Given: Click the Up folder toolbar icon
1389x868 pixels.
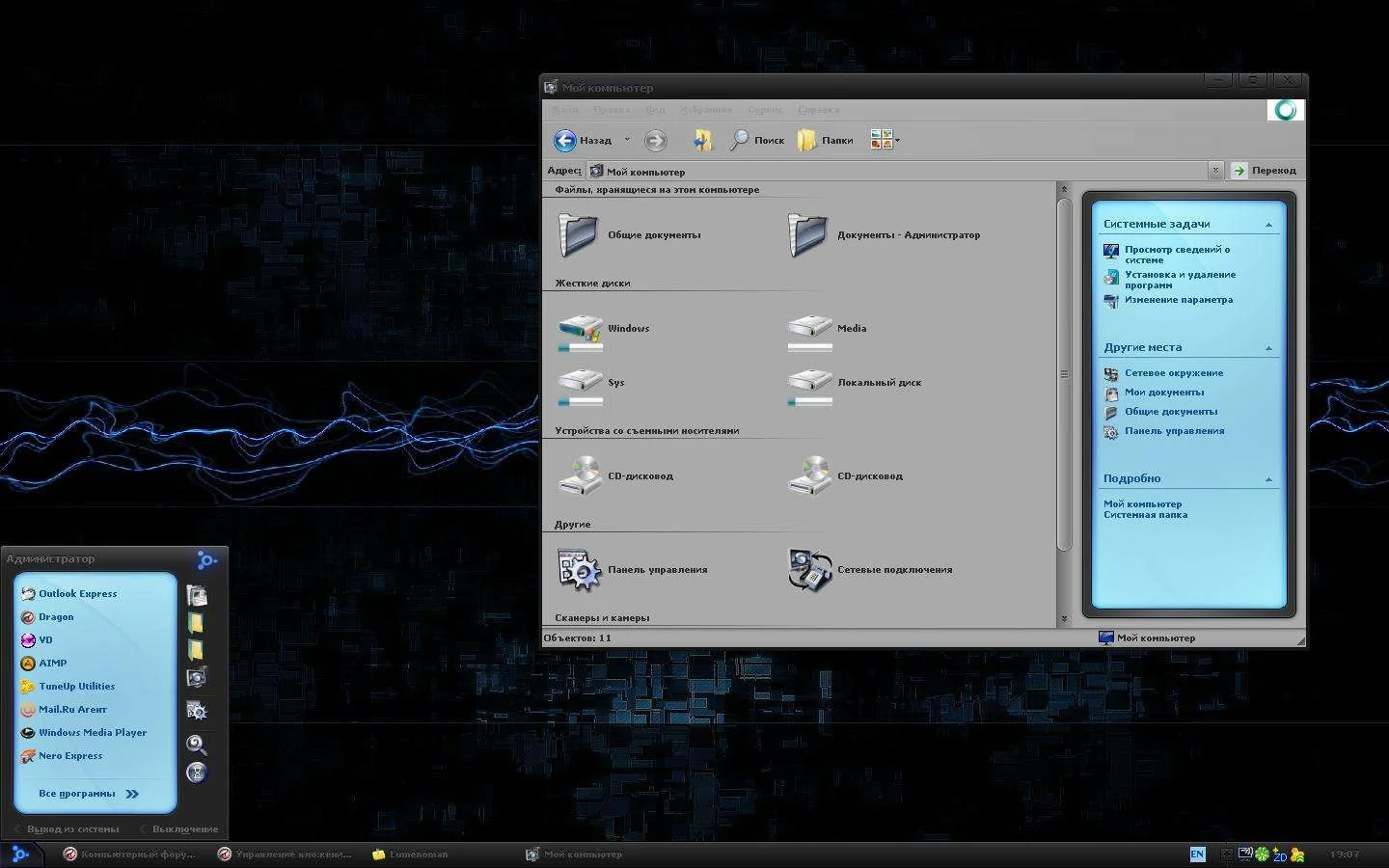Looking at the screenshot, I should pos(702,141).
